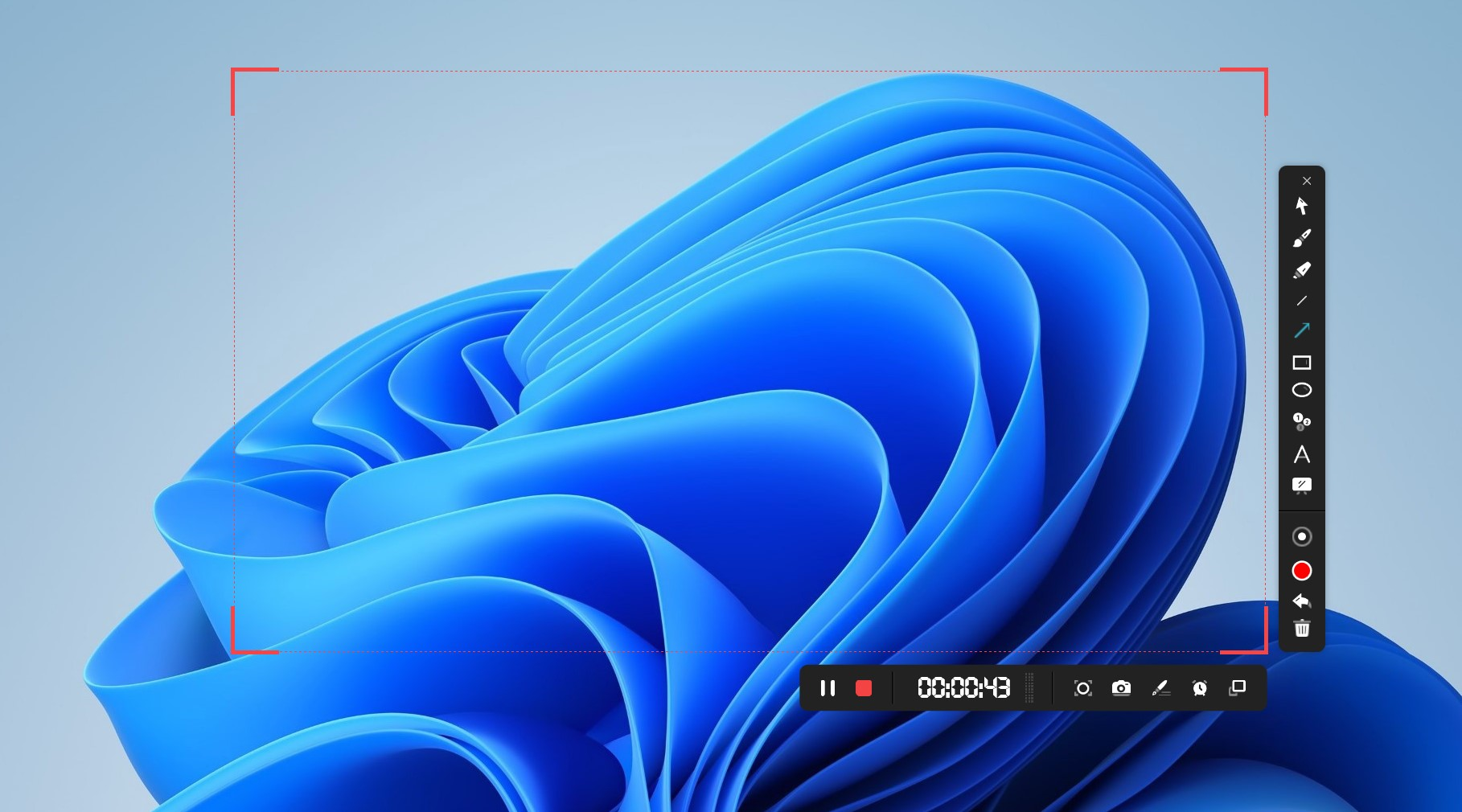This screenshot has width=1462, height=812.
Task: Toggle the recording indicator circle
Action: click(x=1303, y=535)
